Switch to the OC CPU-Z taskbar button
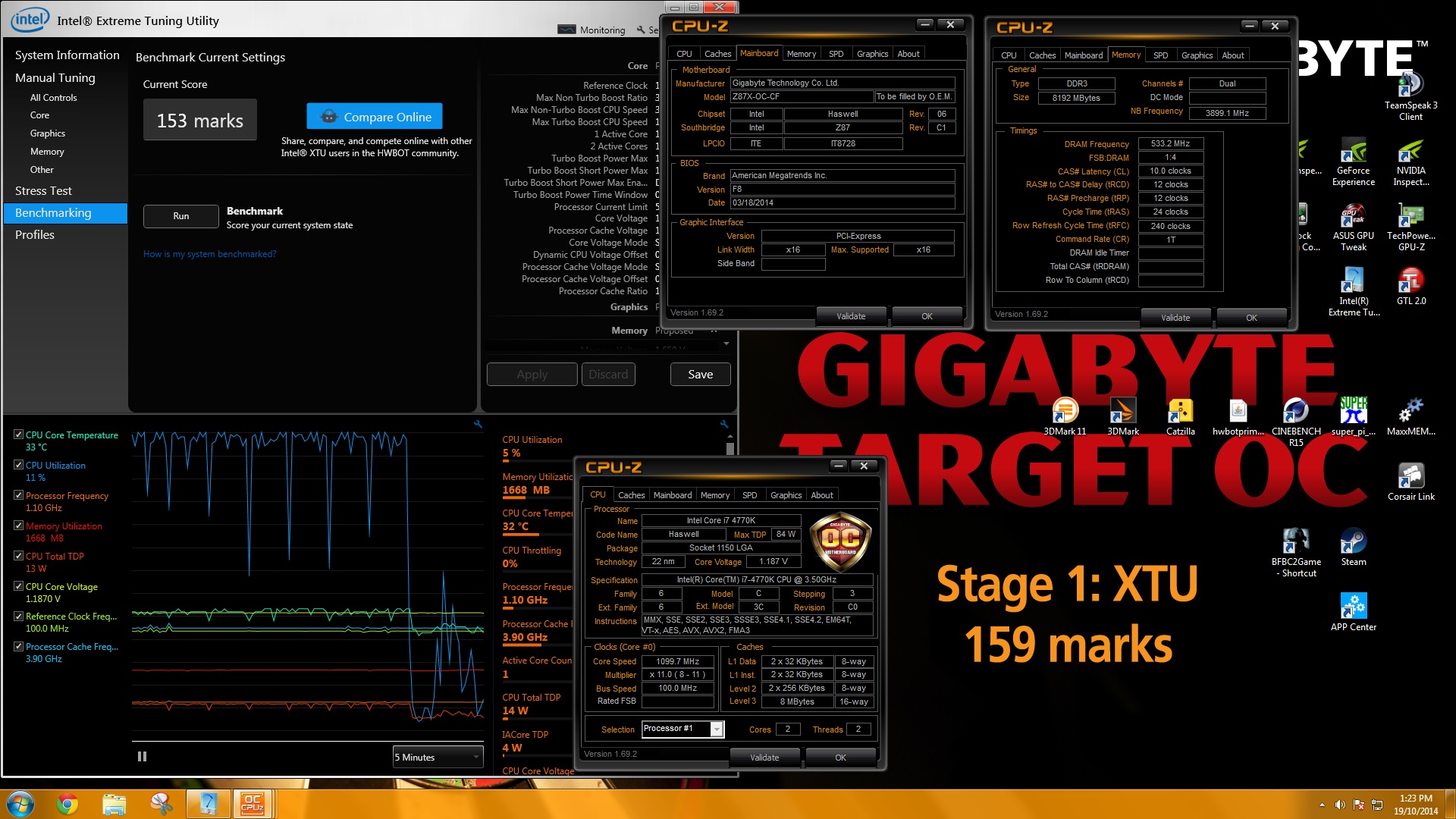 click(x=253, y=803)
